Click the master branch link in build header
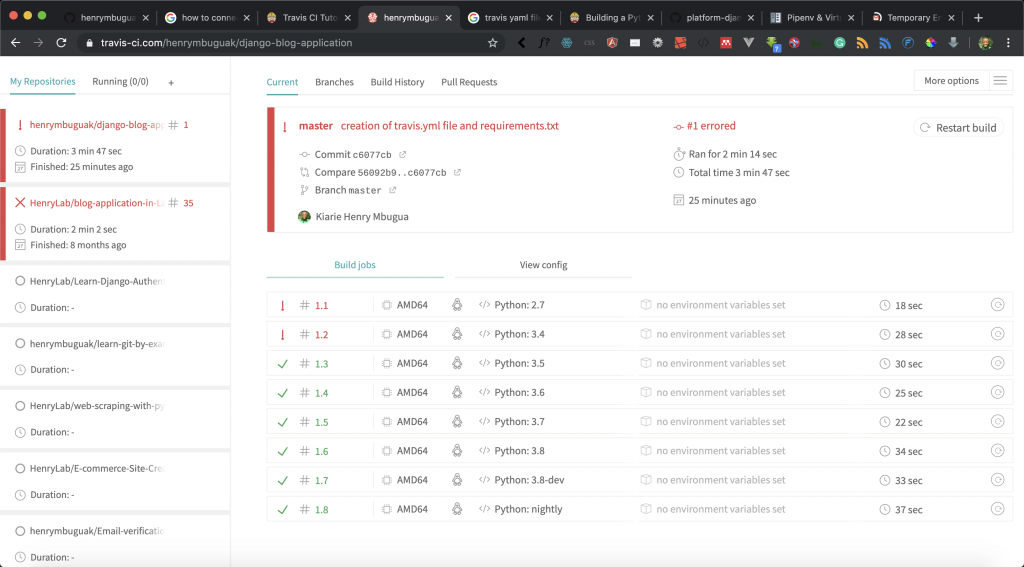This screenshot has width=1024, height=567. click(315, 126)
